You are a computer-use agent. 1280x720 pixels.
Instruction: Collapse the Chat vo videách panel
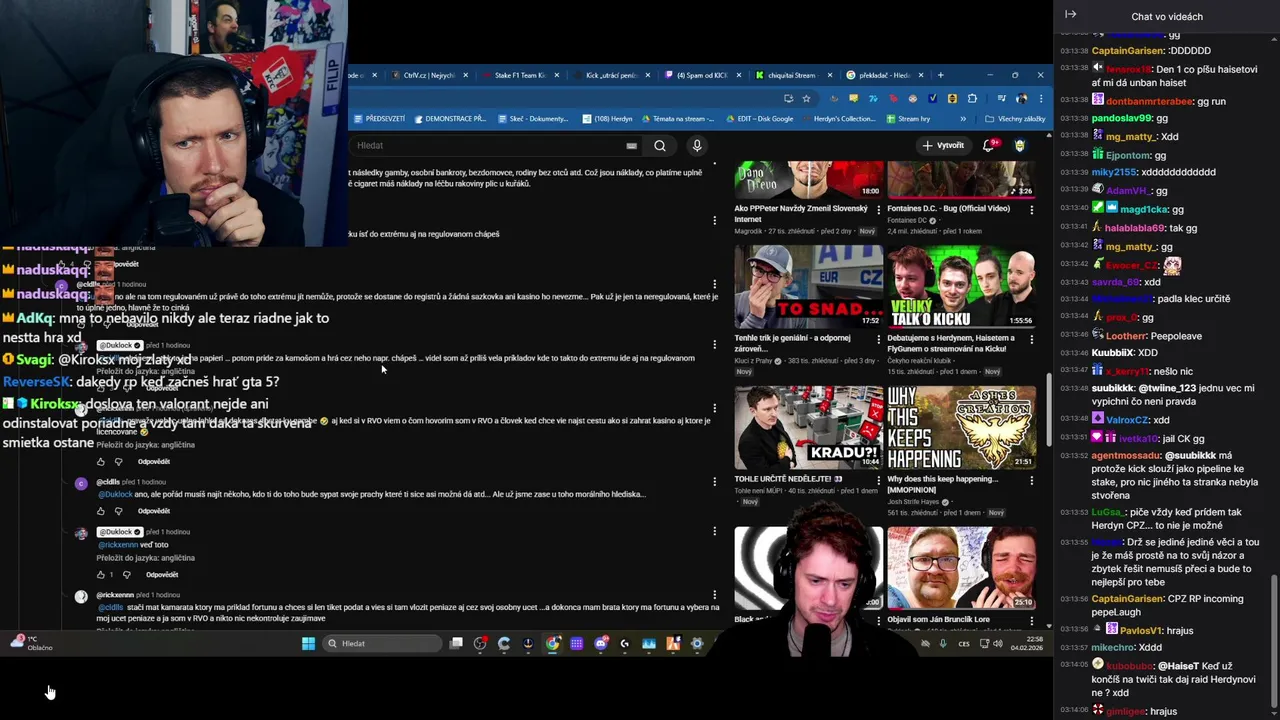coord(1070,14)
